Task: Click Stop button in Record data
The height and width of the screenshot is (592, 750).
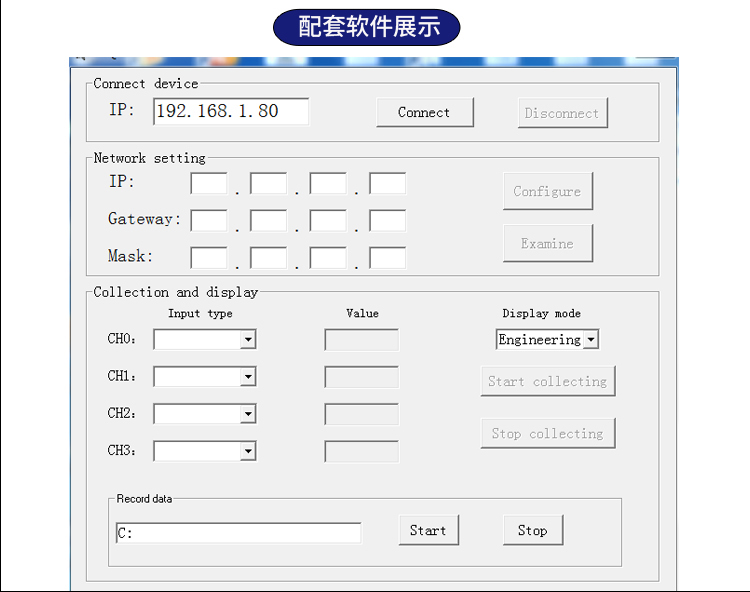Action: (533, 530)
